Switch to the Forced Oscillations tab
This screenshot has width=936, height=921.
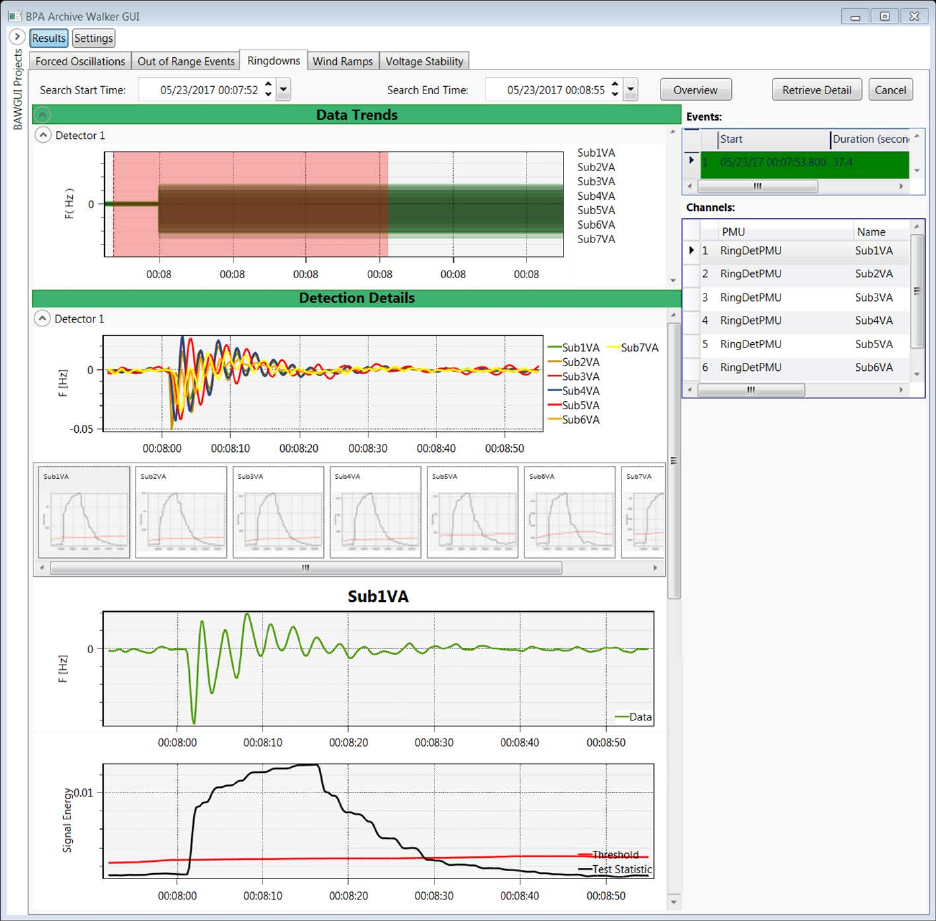80,61
